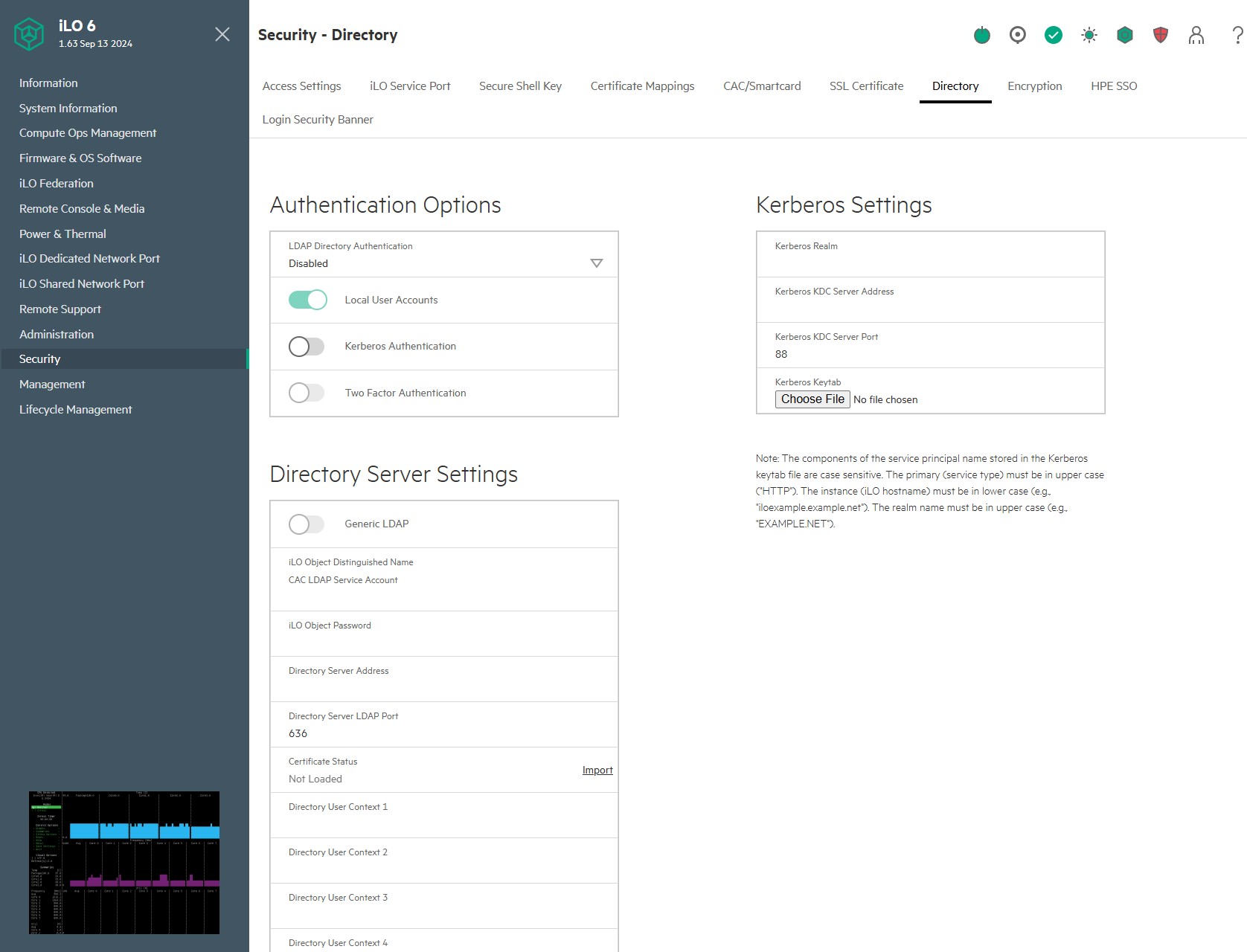The height and width of the screenshot is (952, 1247).
Task: Toggle the Generic LDAP switch
Action: 307,524
